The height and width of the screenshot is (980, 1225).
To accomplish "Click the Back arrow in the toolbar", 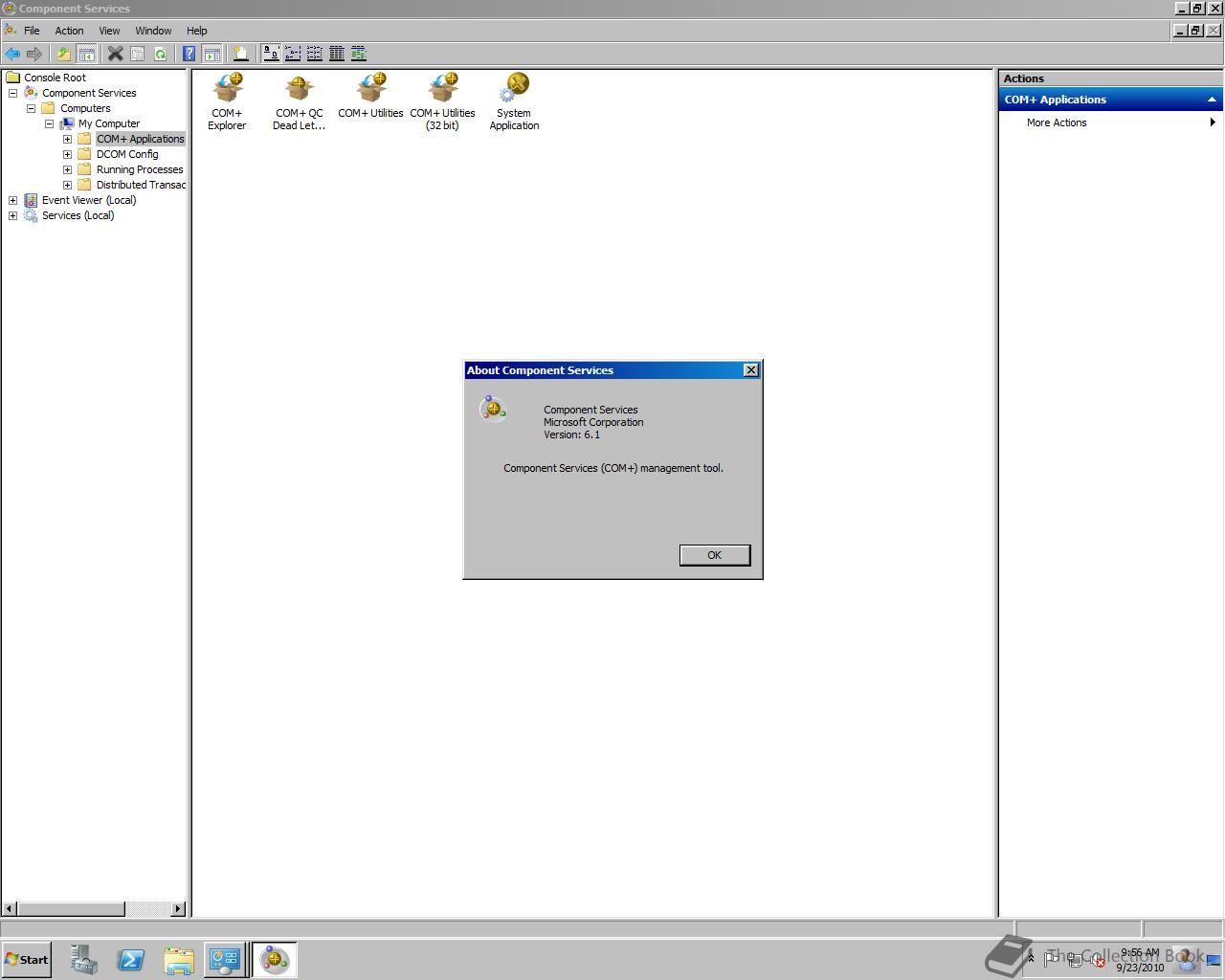I will (x=12, y=54).
